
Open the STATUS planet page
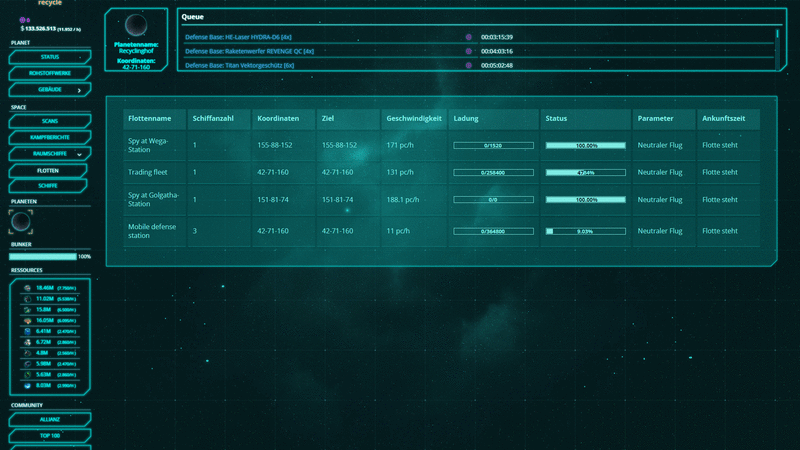pyautogui.click(x=50, y=57)
